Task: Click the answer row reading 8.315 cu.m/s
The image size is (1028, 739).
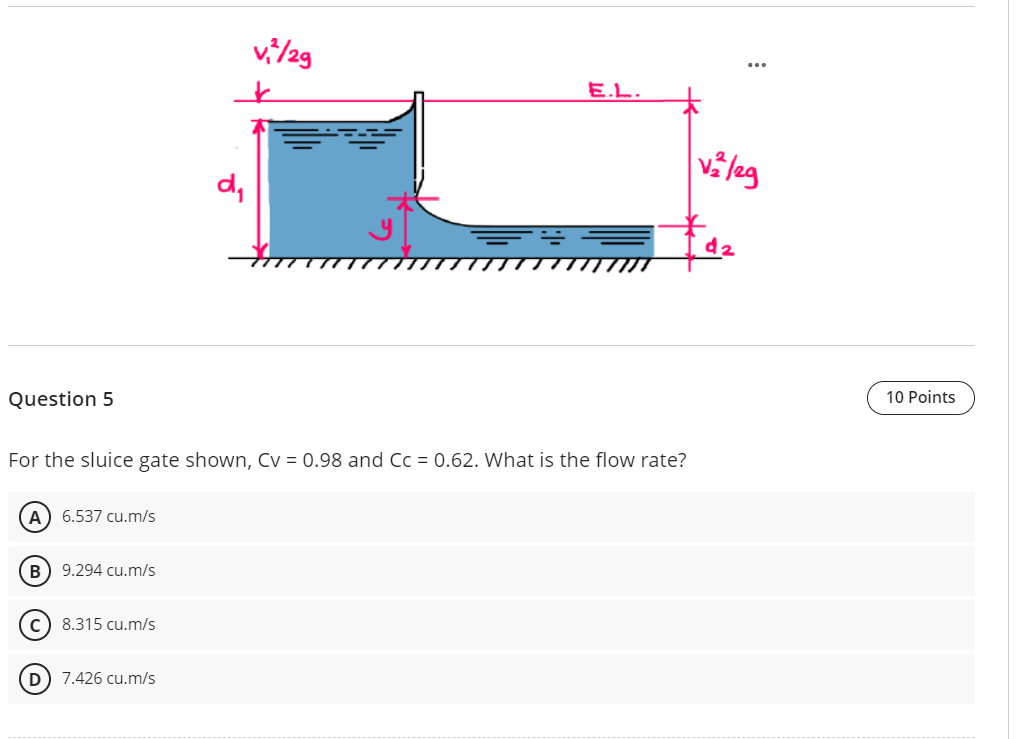Action: pyautogui.click(x=108, y=624)
